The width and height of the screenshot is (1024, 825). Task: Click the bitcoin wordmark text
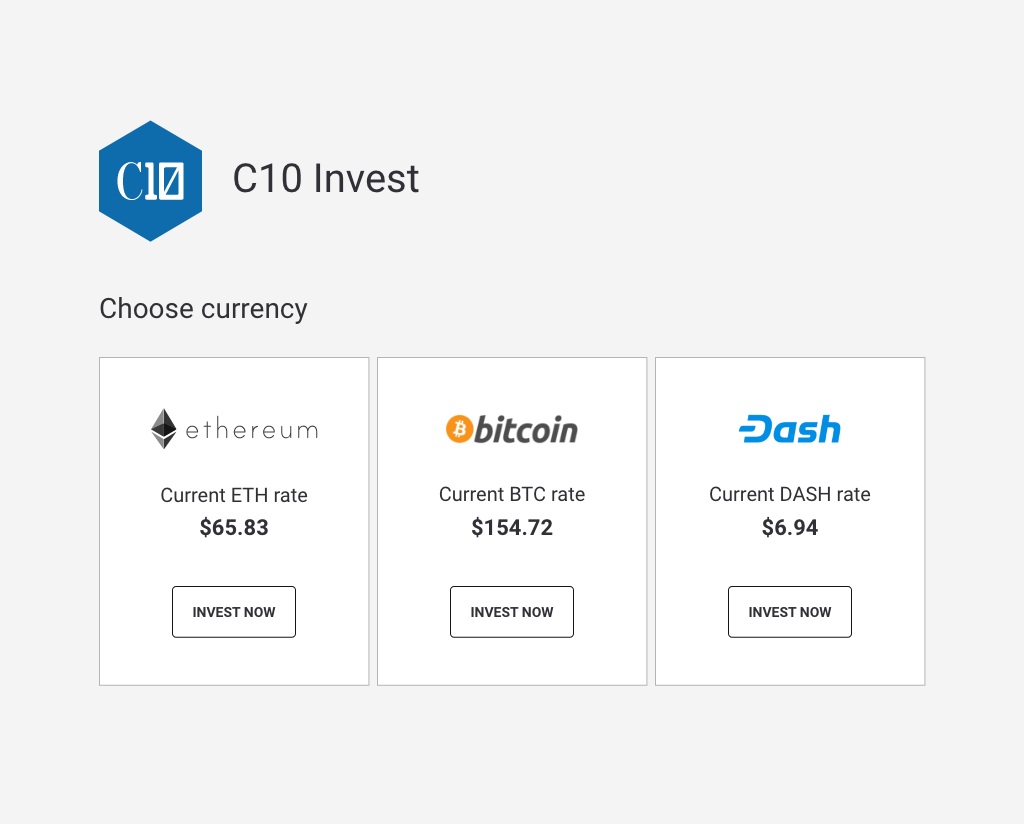(526, 430)
